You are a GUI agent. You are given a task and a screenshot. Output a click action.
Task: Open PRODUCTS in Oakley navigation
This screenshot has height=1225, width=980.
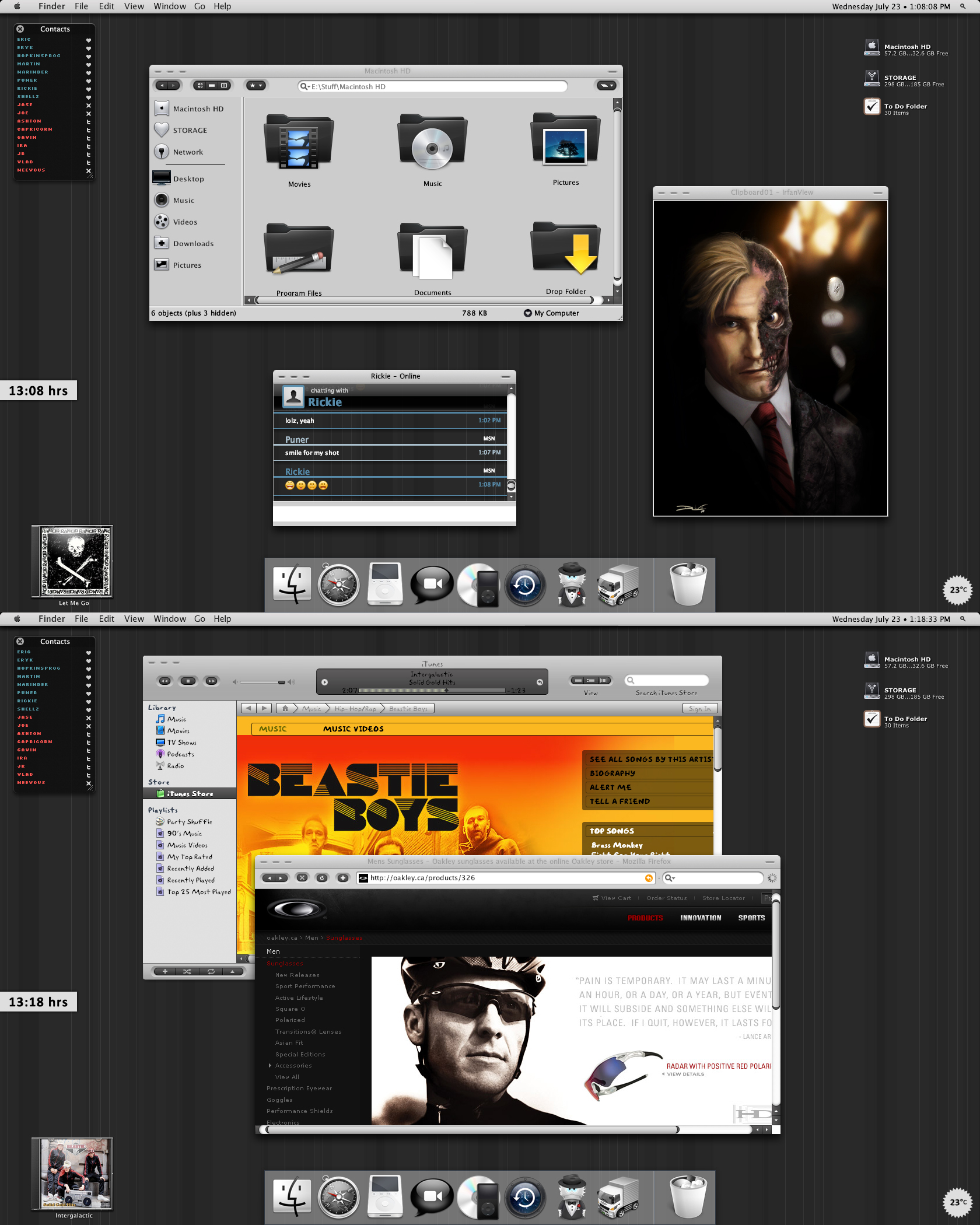[645, 918]
